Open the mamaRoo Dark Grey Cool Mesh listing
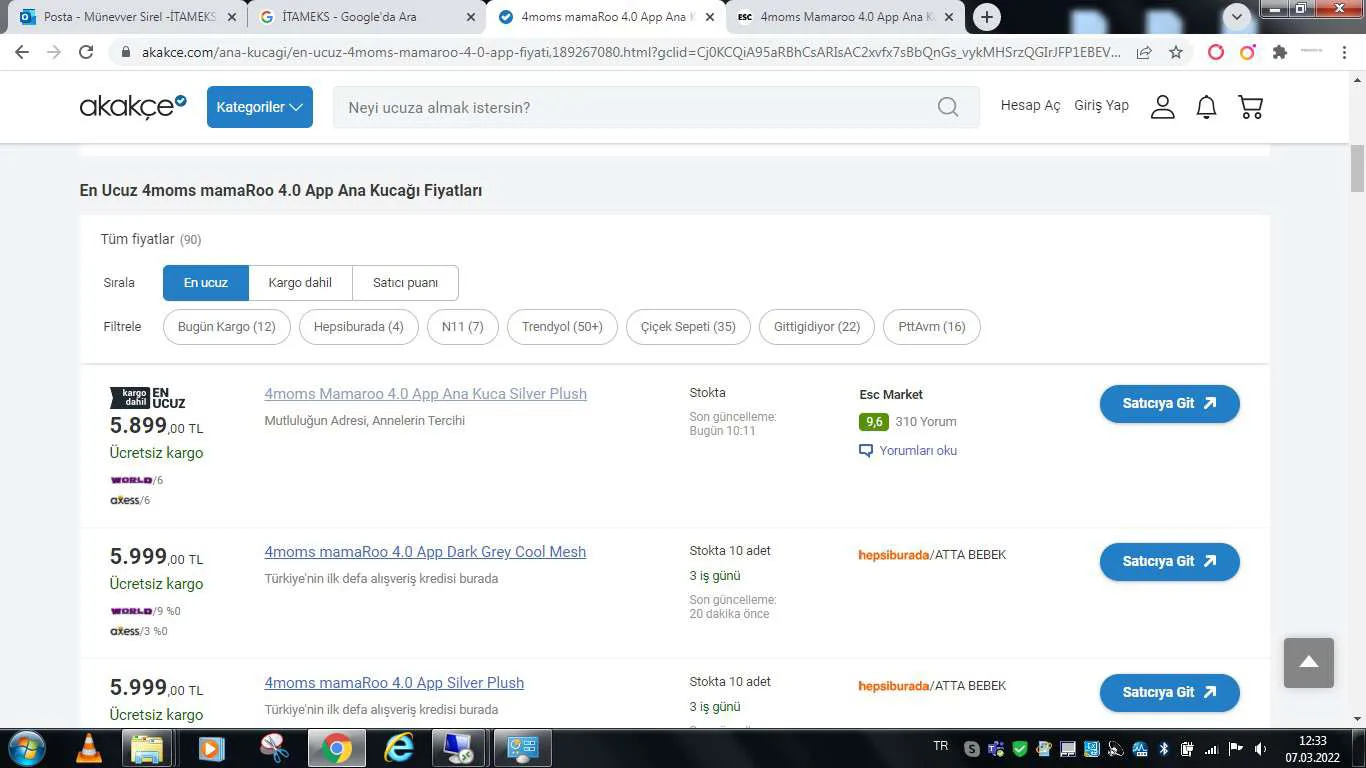 click(x=425, y=552)
